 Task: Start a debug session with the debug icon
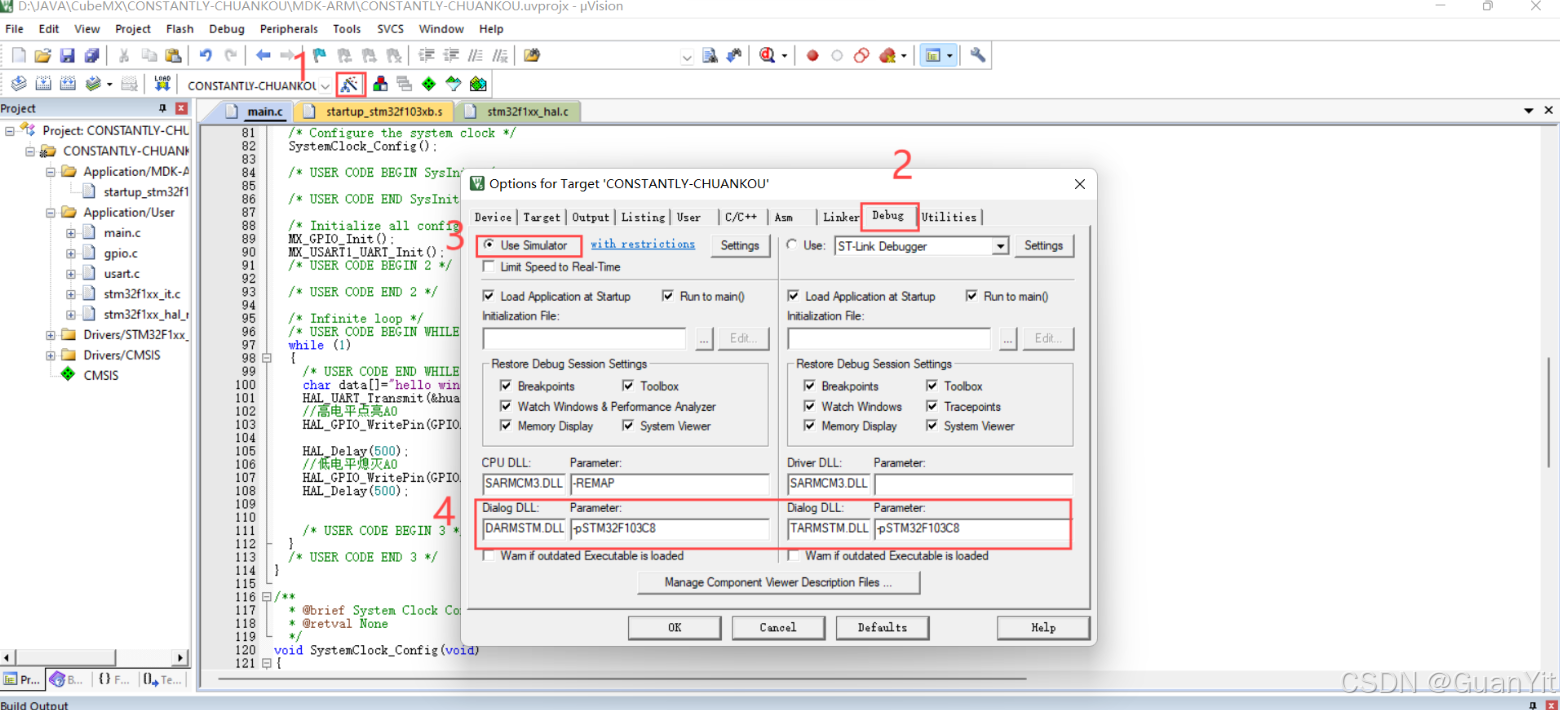(765, 55)
